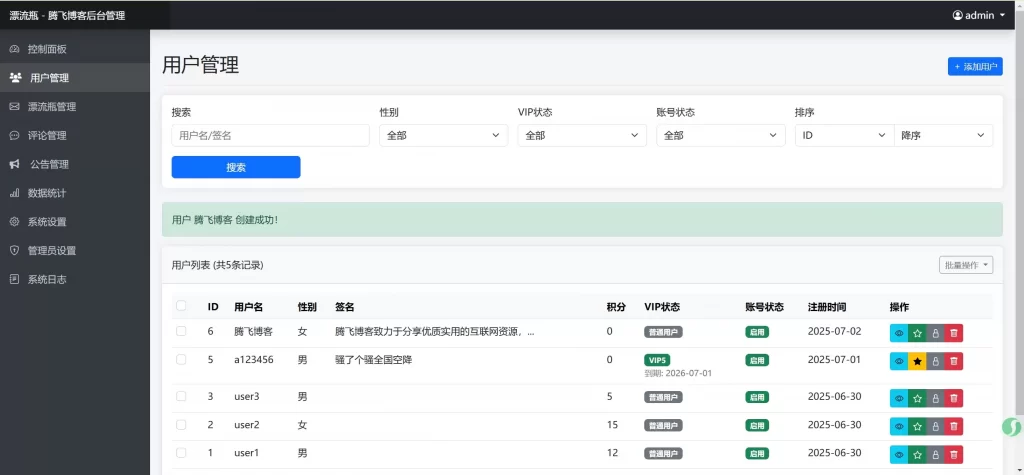Click the admin user avatar icon
Image resolution: width=1024 pixels, height=475 pixels.
click(x=957, y=15)
